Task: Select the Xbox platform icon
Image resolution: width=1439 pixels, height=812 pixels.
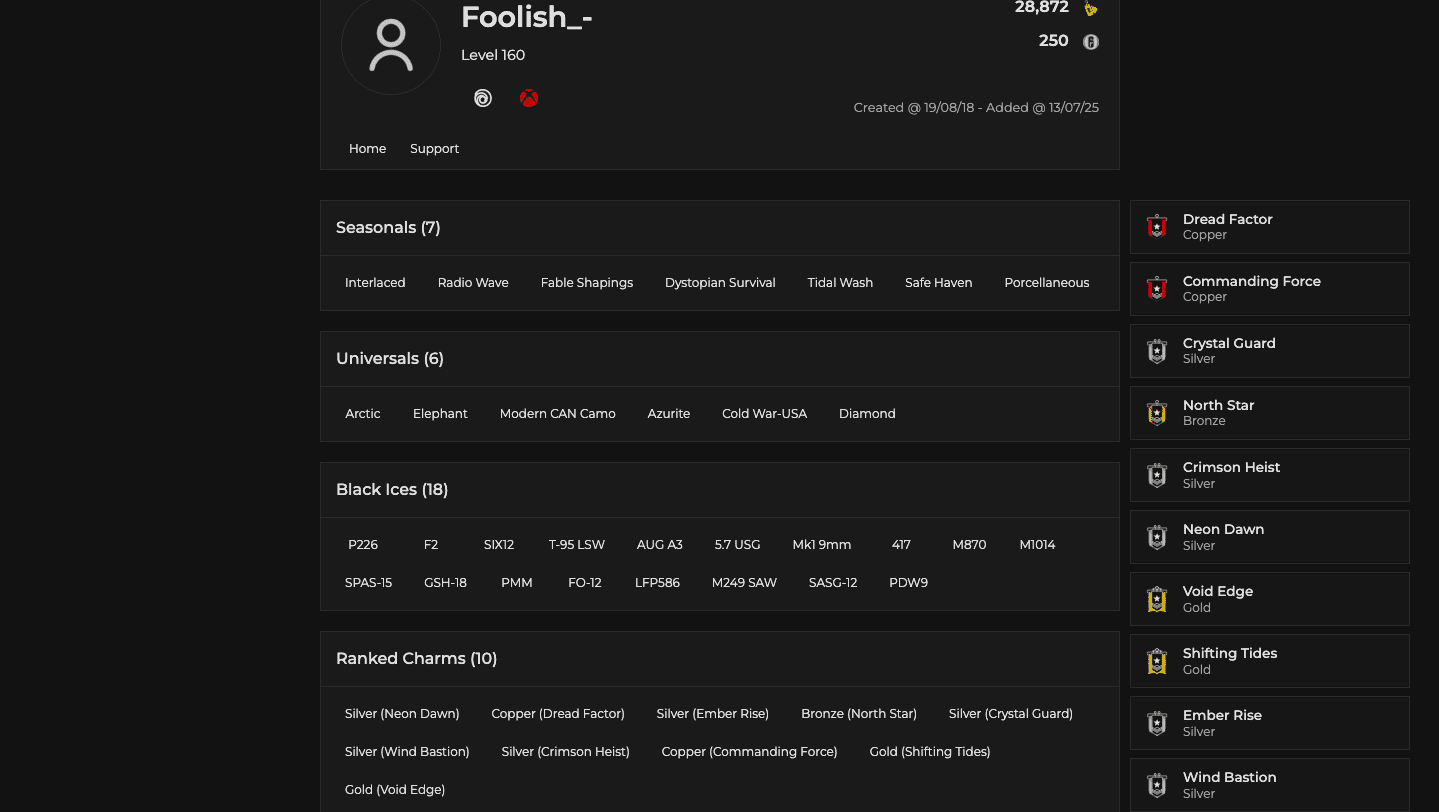Action: point(528,98)
